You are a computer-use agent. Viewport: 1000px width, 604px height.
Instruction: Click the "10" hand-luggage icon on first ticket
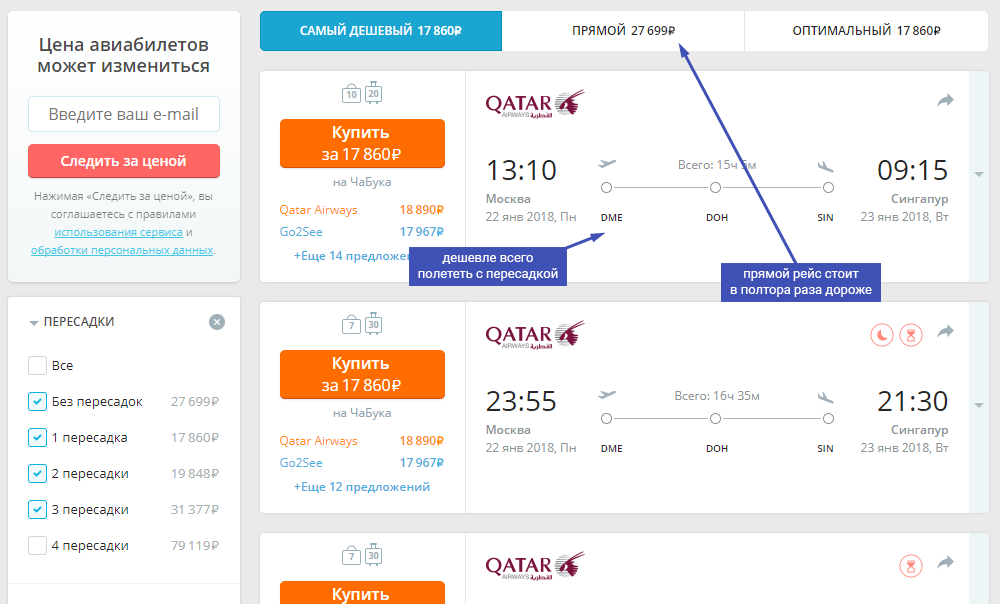coord(351,93)
